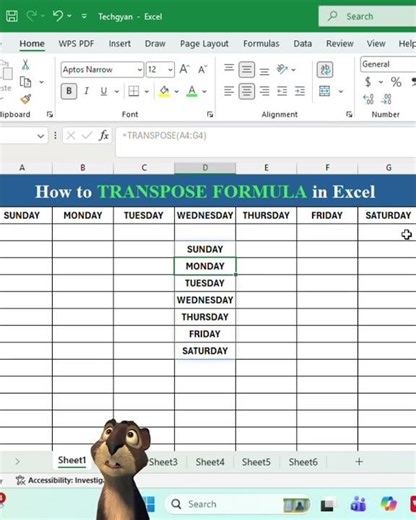Click the Cut scissors icon
Viewport: 416px width, 520px height.
[x=26, y=65]
